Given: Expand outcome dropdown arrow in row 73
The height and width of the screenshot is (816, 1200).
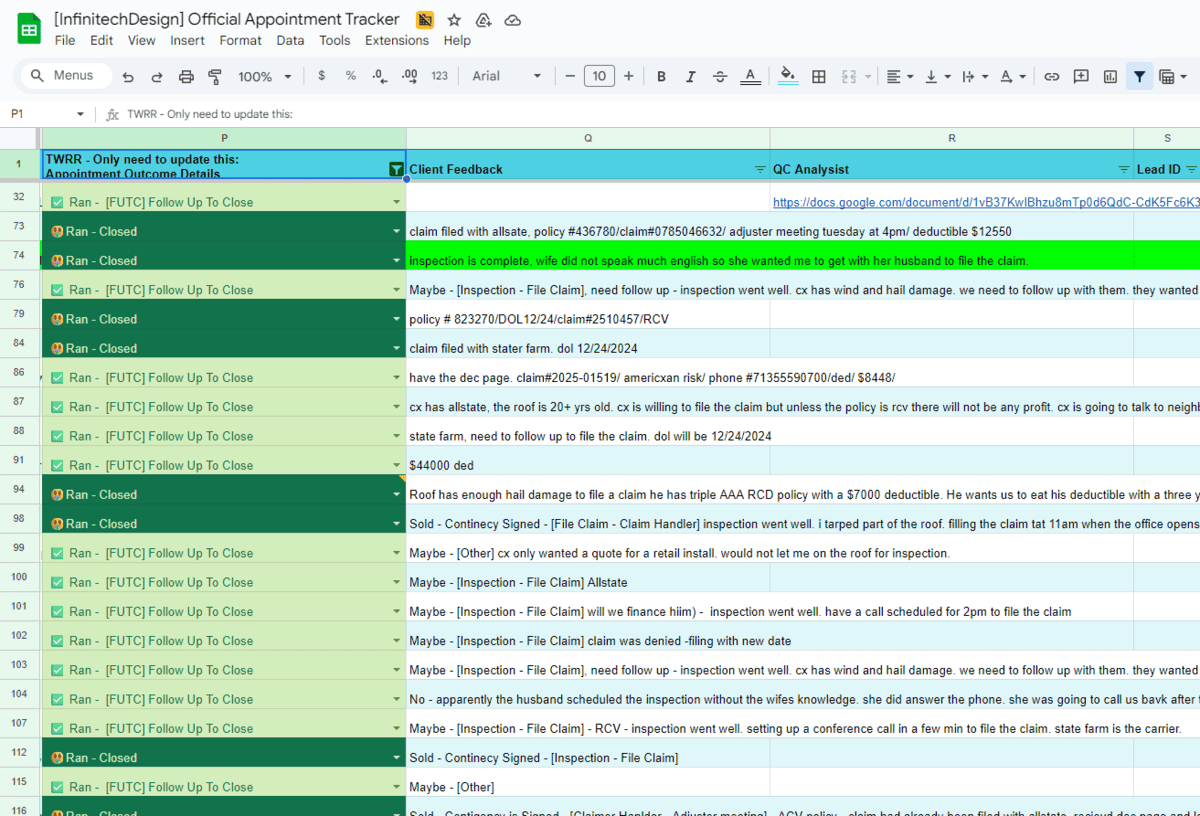Looking at the screenshot, I should coord(396,232).
